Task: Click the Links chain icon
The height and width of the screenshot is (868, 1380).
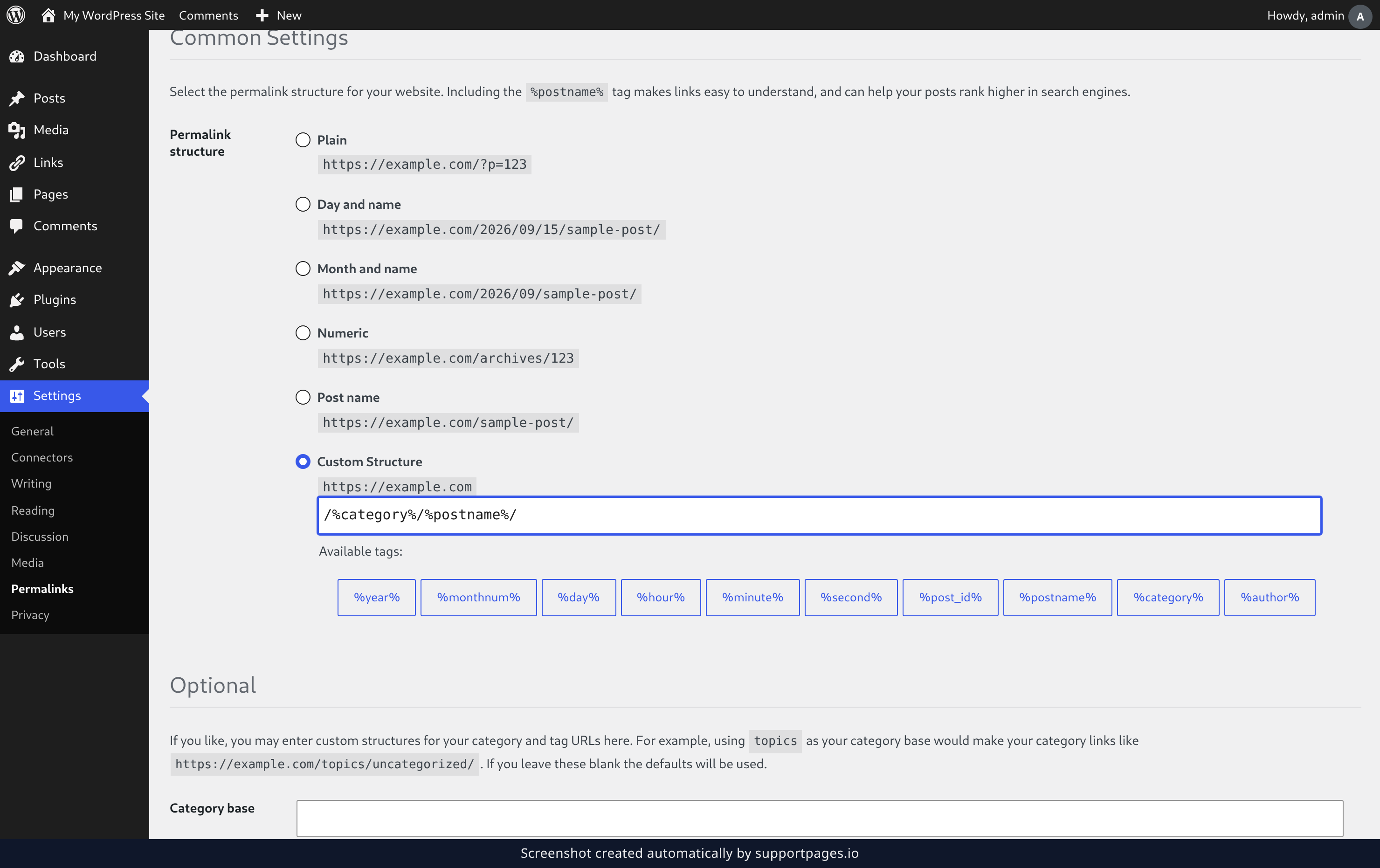Action: point(17,163)
